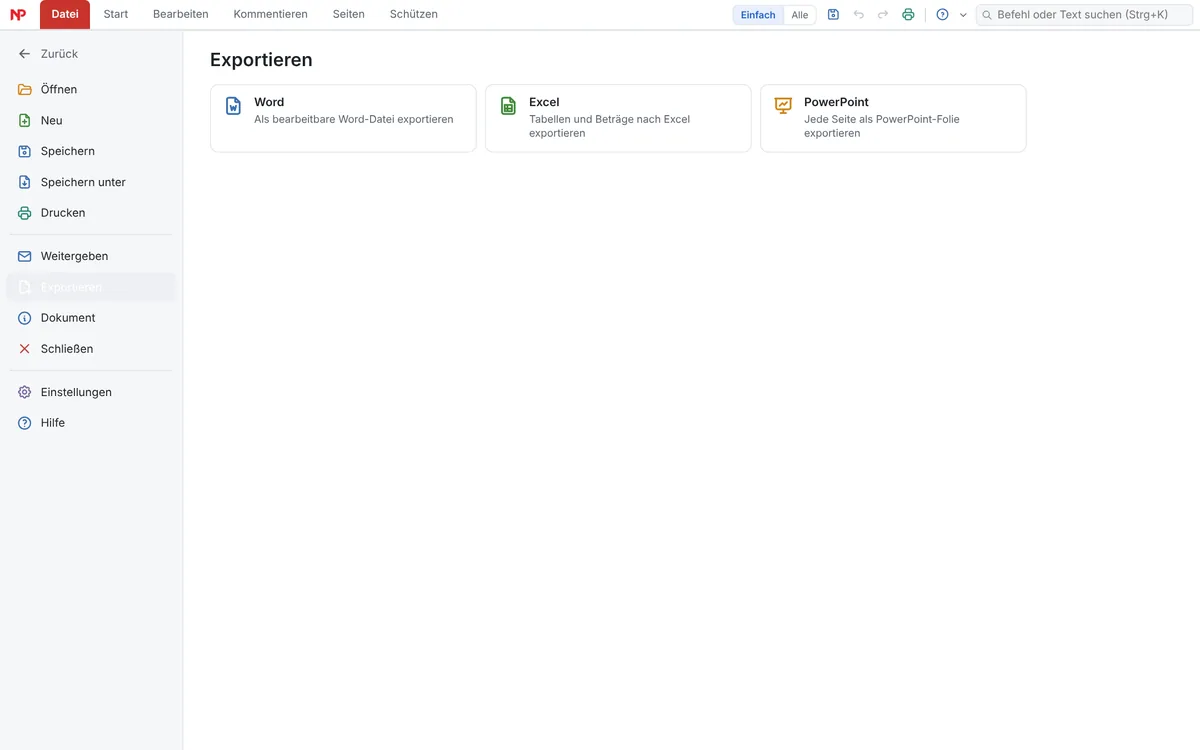The height and width of the screenshot is (750, 1200).
Task: Focus the Befehl oder Text suchen search field
Action: (x=1084, y=15)
